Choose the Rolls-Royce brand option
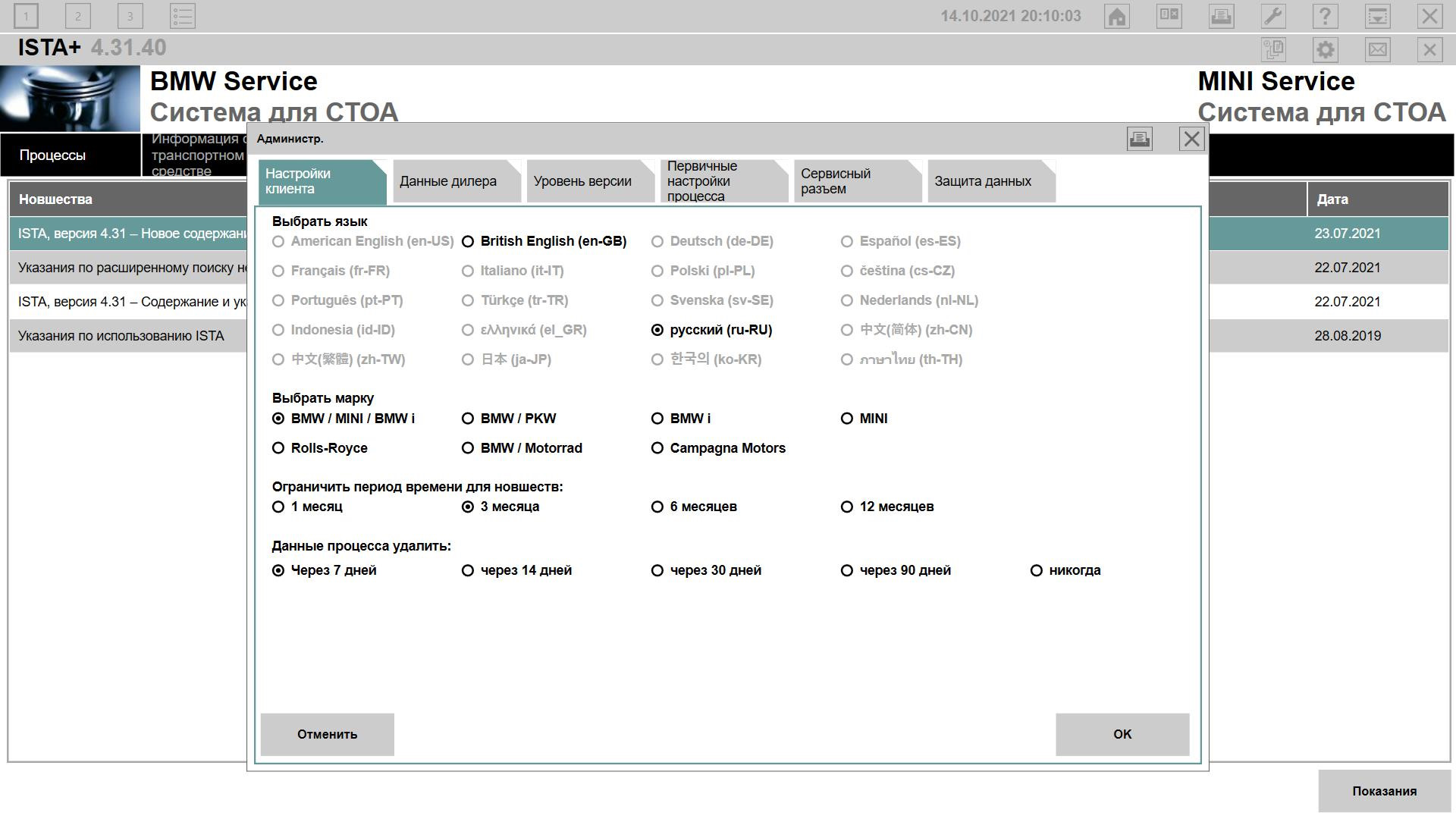Screen dimensions: 1456x819 (278, 448)
